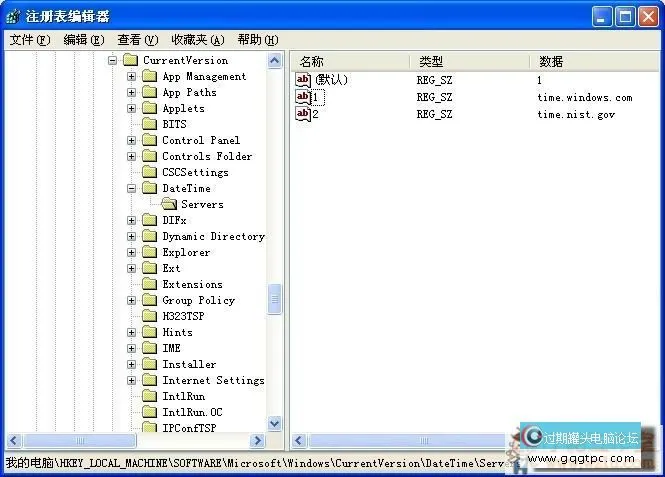This screenshot has height=477, width=665.
Task: Click the Hints folder icon
Action: (x=149, y=332)
